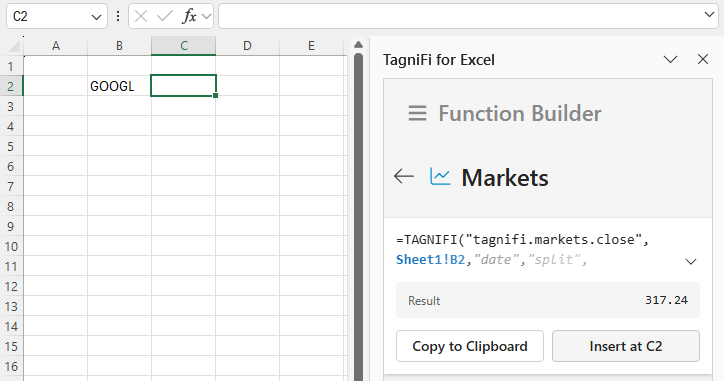The width and height of the screenshot is (724, 381).
Task: Click the "date" parameter placeholder in the formula
Action: (496, 260)
